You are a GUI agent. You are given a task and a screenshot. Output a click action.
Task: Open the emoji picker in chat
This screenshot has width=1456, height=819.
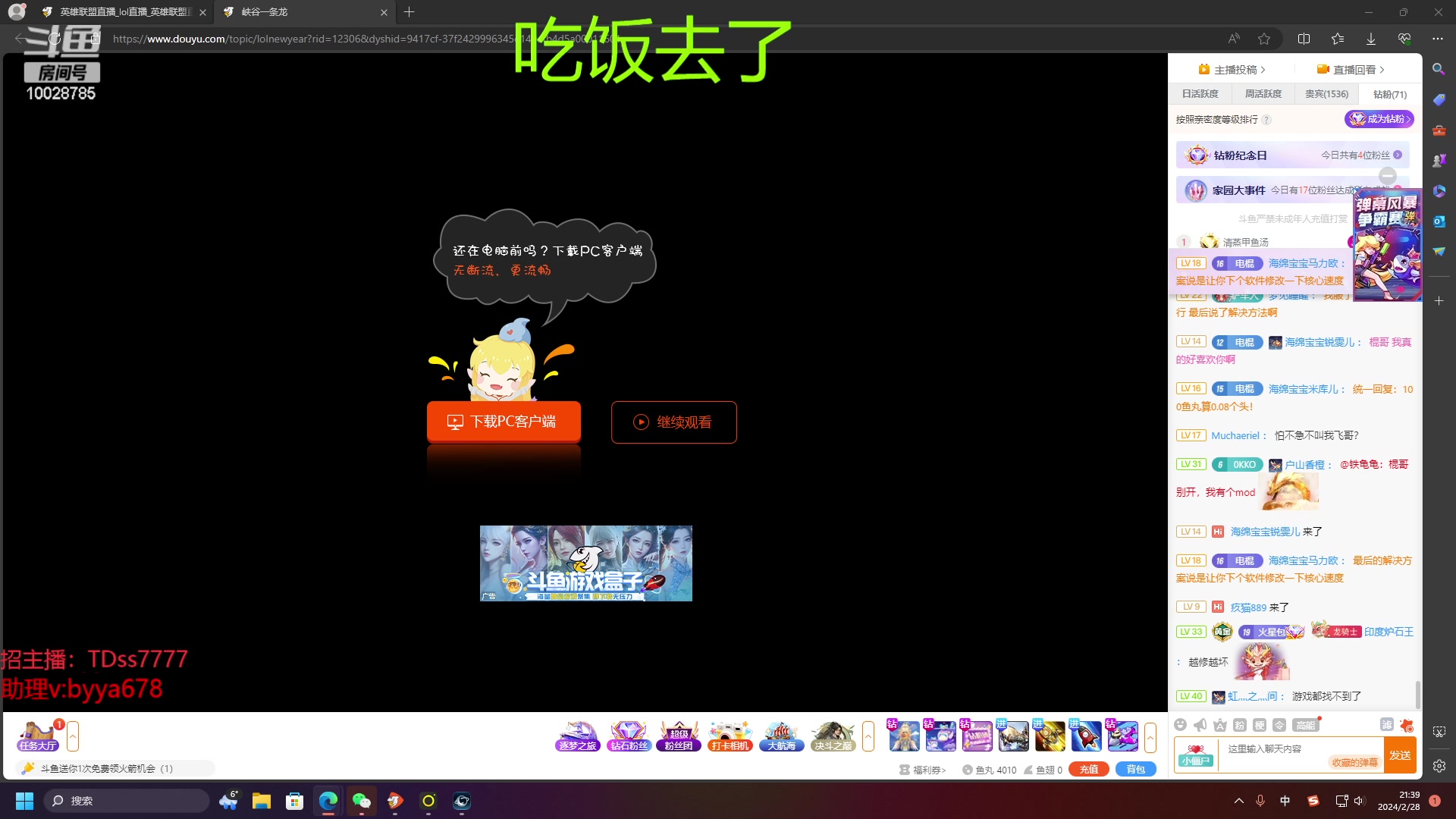tap(1180, 725)
